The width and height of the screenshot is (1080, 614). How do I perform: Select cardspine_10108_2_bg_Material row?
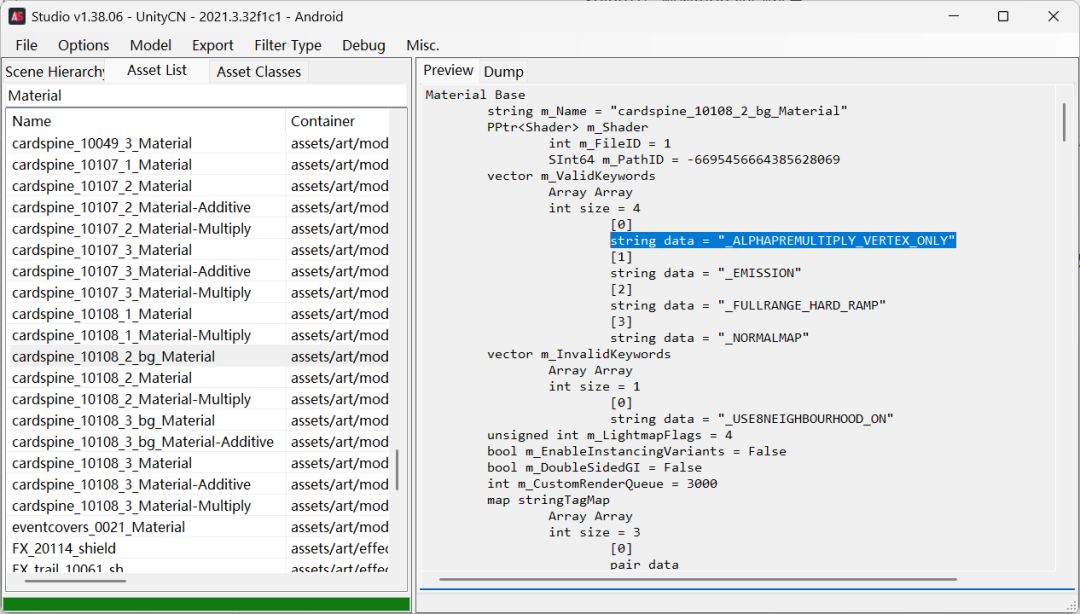pos(198,357)
